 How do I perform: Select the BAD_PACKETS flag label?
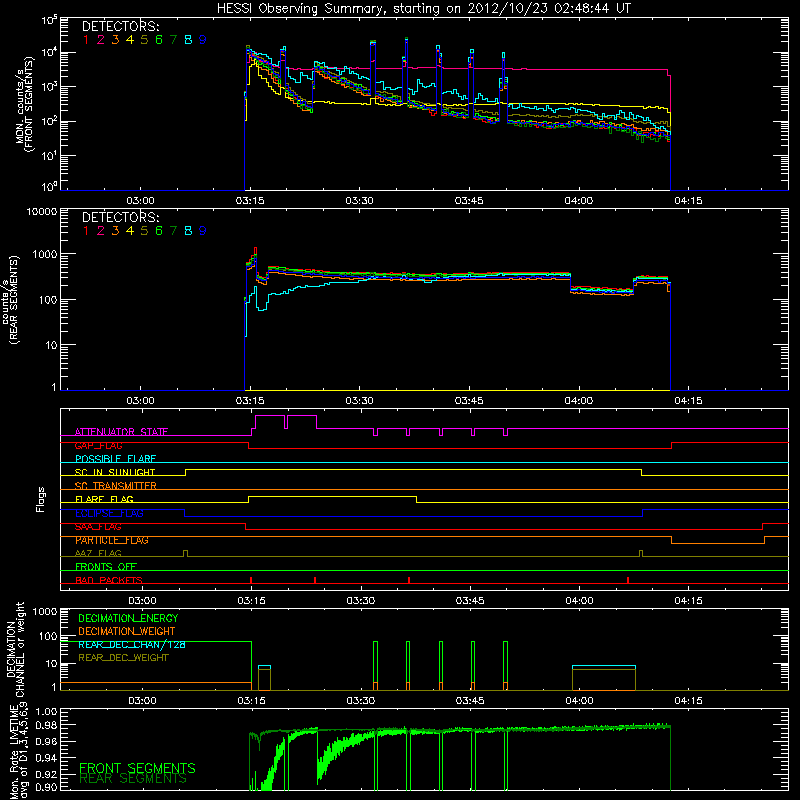point(109,580)
